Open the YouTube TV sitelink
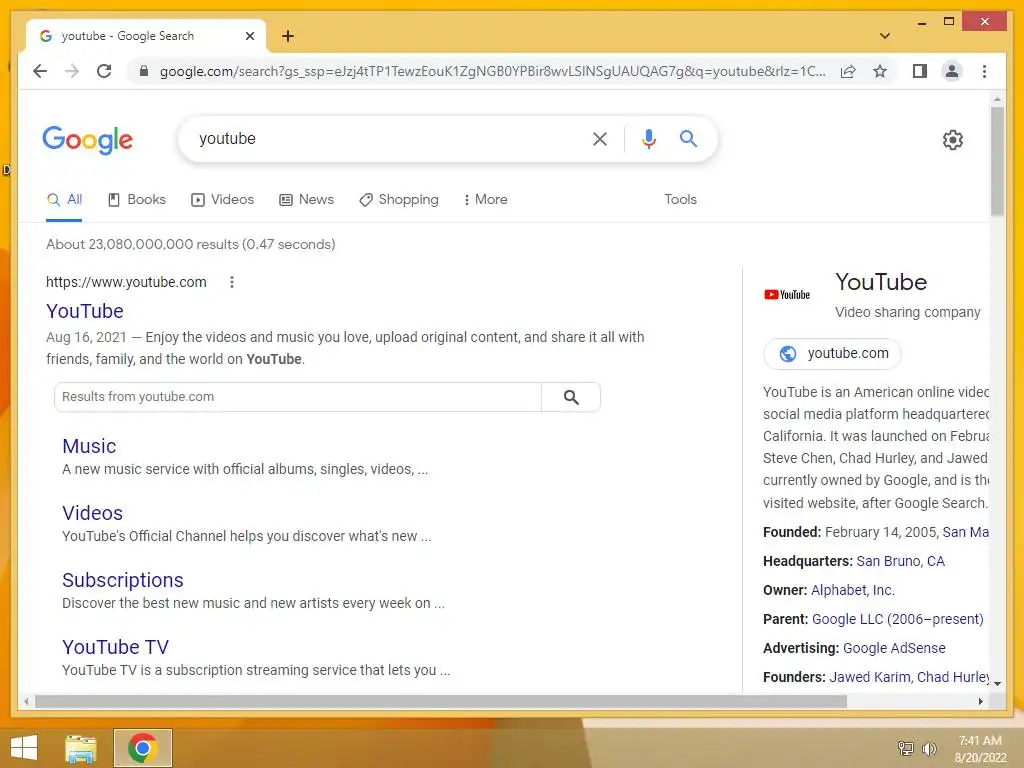 pyautogui.click(x=116, y=647)
